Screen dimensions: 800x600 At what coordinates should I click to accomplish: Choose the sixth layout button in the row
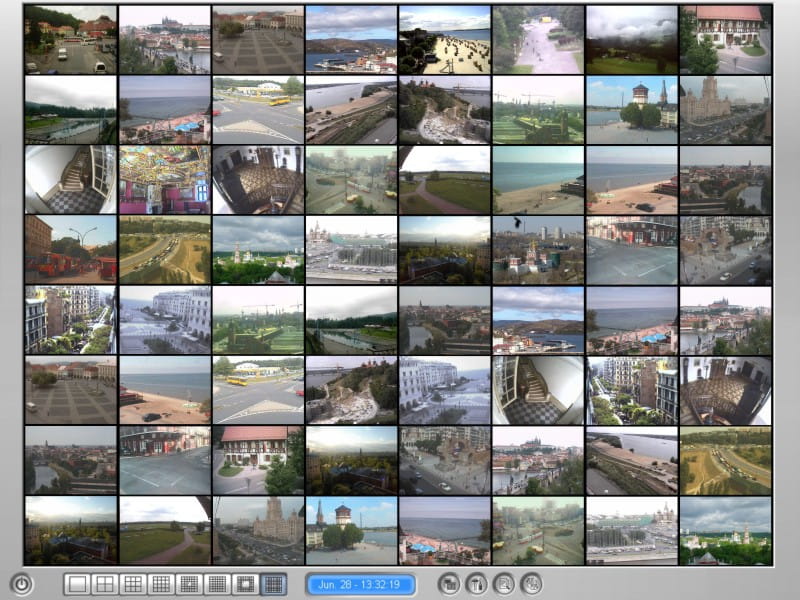pyautogui.click(x=217, y=584)
